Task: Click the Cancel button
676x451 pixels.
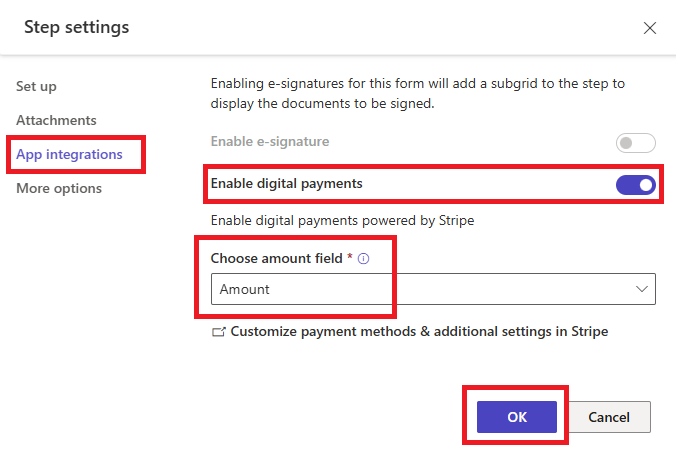Action: pos(609,417)
